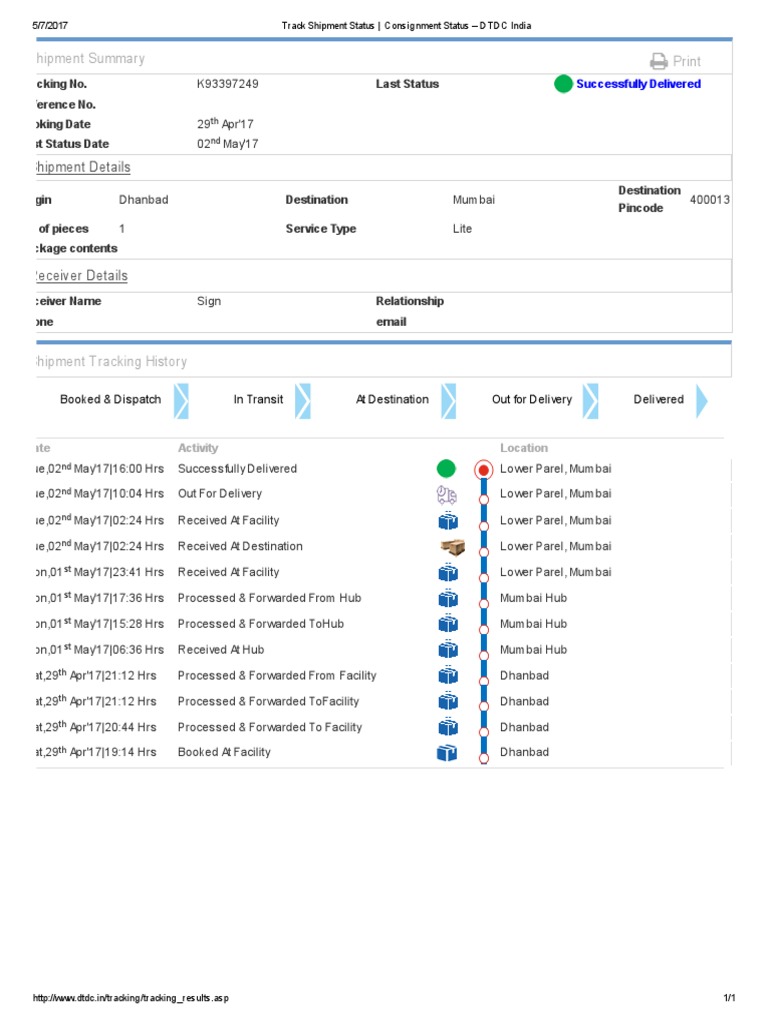Select the Delivered stage step

pos(658,400)
